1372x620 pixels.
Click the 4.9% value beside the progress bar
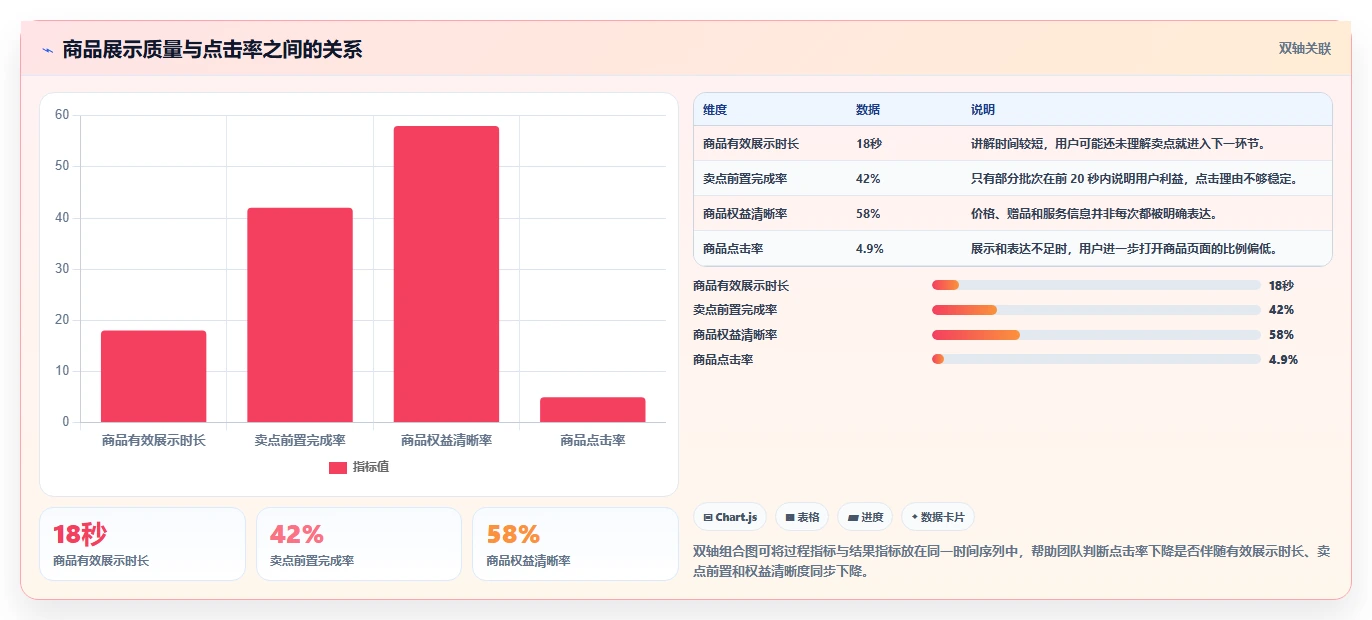pos(1283,359)
